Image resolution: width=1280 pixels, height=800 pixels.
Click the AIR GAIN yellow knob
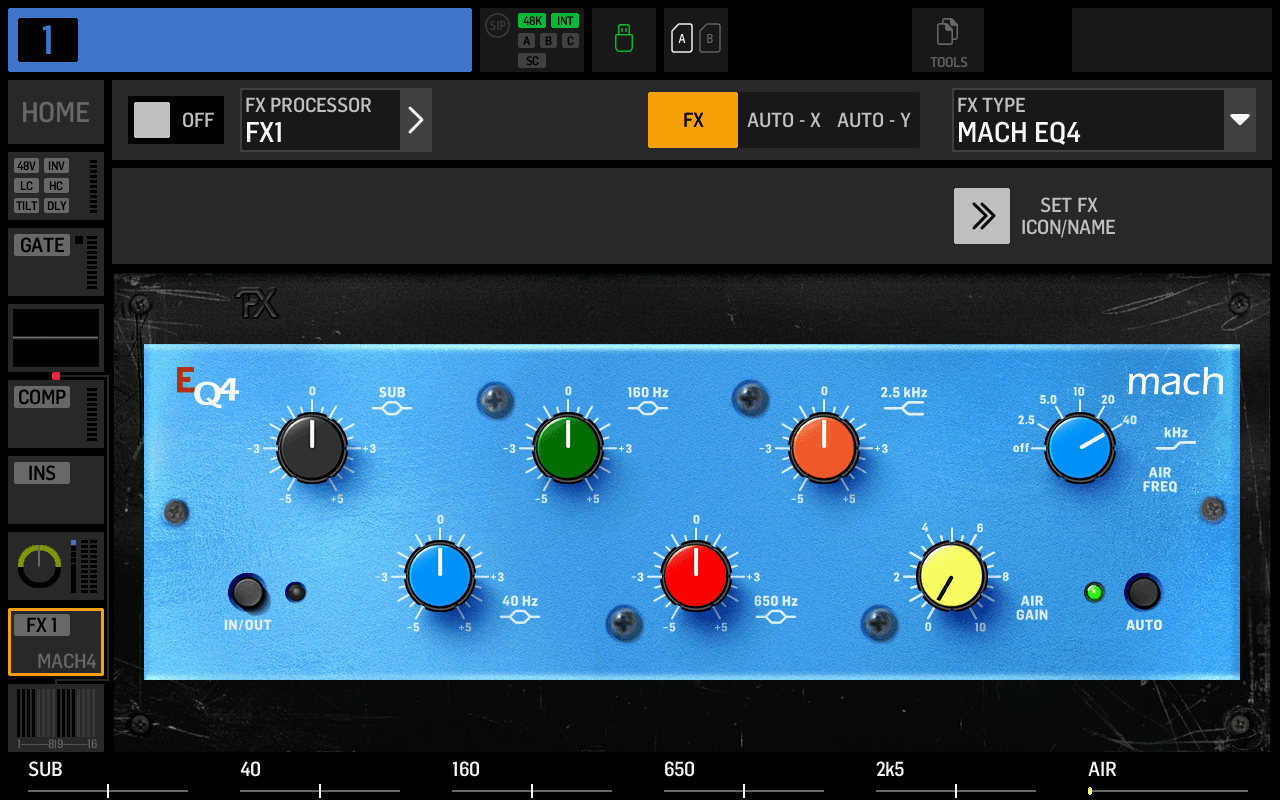[952, 576]
